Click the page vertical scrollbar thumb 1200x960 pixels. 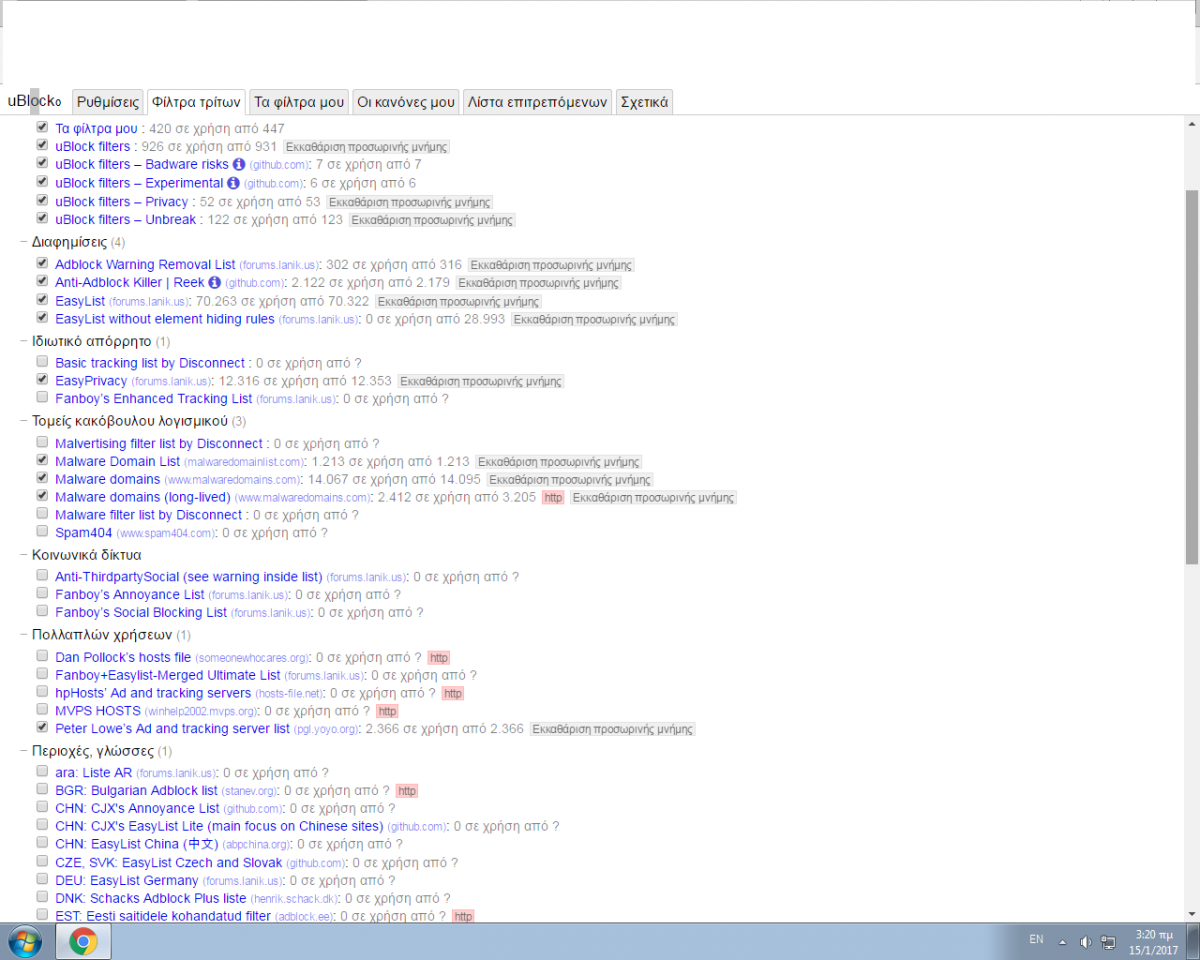[1192, 375]
